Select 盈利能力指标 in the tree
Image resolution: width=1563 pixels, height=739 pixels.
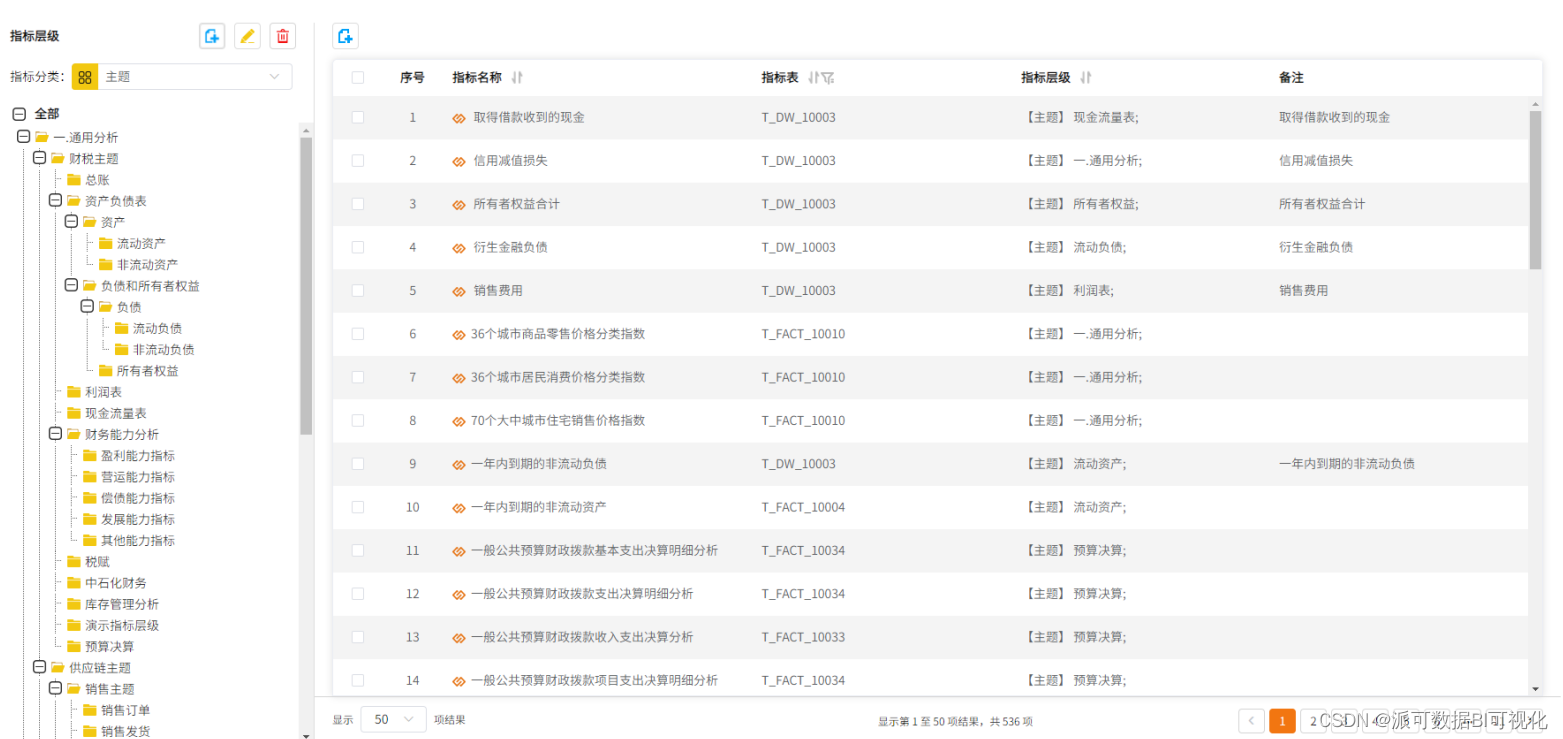138,456
